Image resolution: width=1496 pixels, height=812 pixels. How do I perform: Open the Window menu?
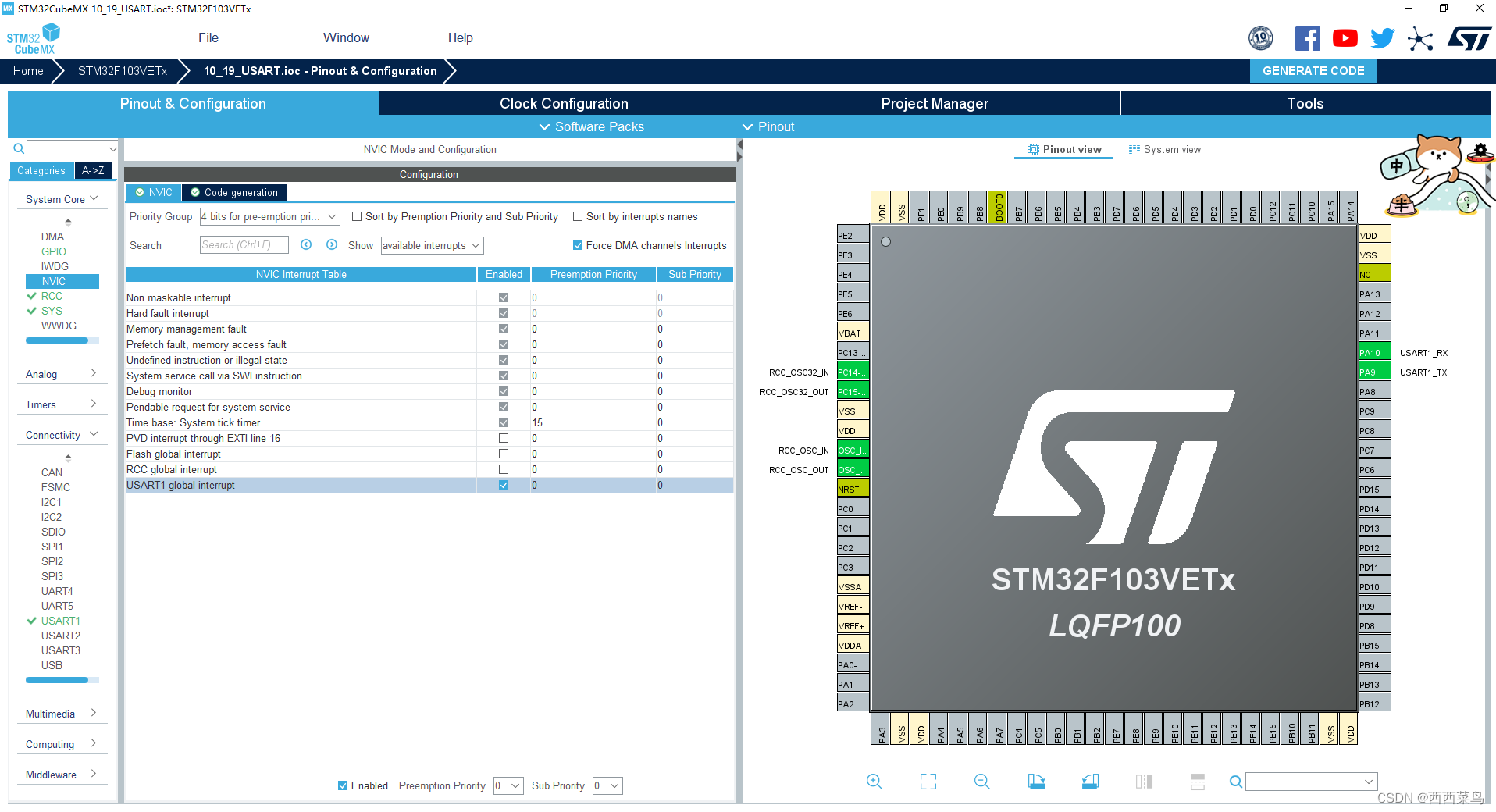346,37
